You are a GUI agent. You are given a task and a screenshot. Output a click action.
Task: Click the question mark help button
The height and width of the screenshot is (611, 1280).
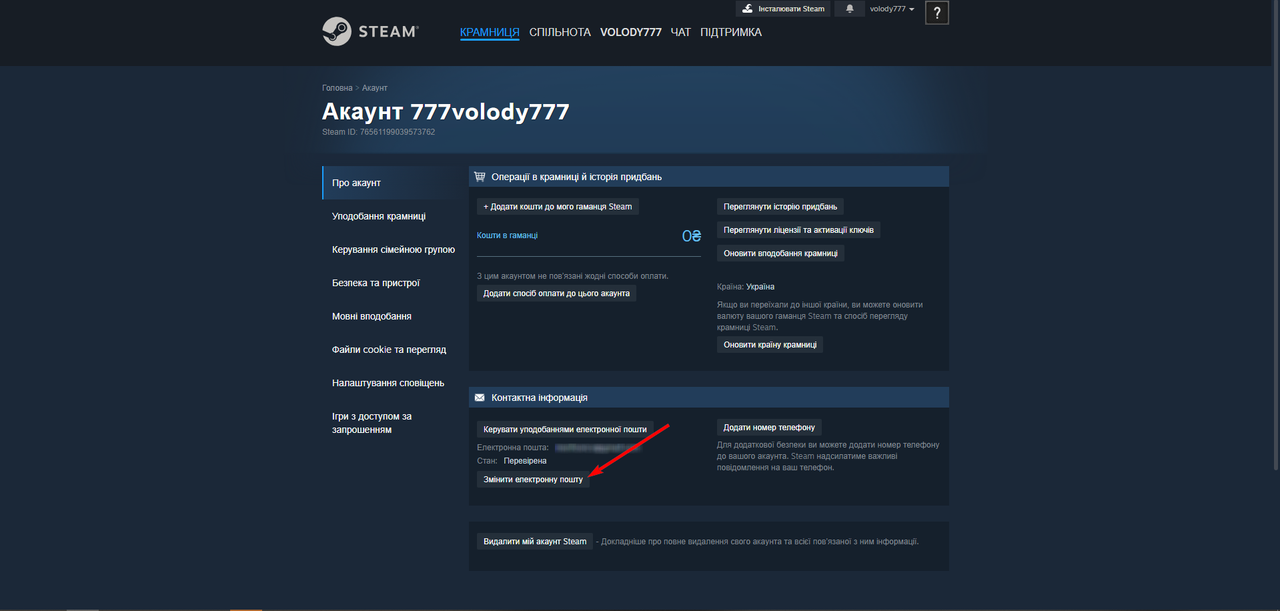[937, 13]
